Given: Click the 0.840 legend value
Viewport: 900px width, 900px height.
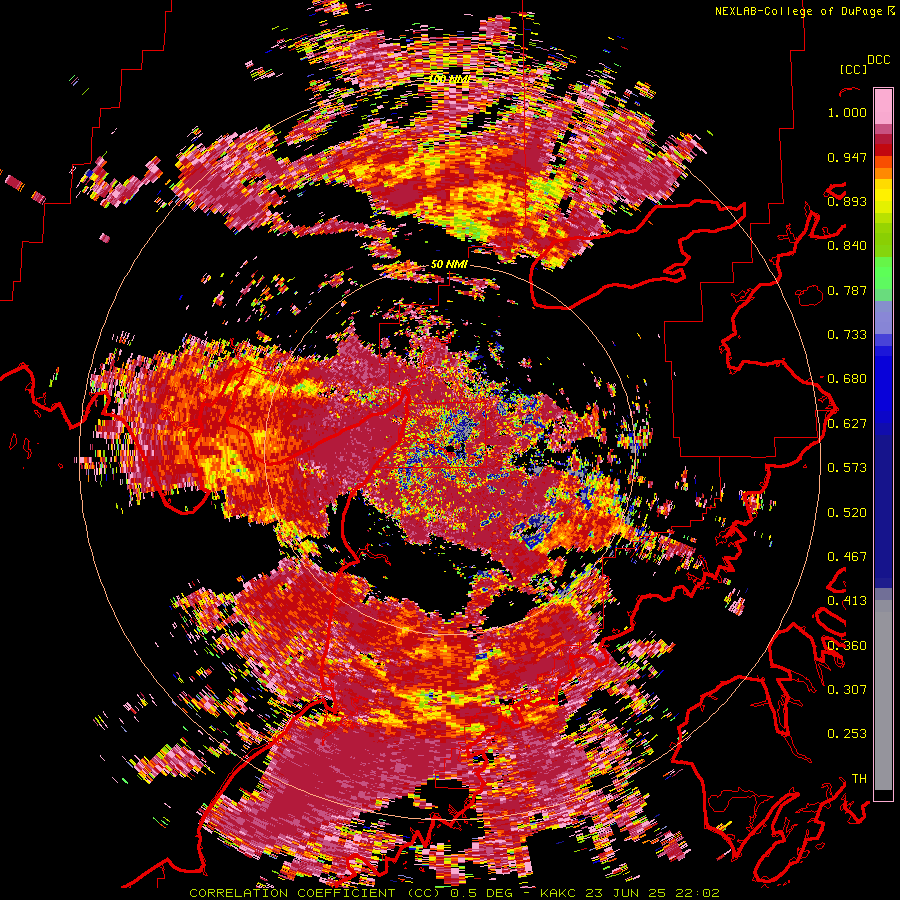Looking at the screenshot, I should (847, 246).
